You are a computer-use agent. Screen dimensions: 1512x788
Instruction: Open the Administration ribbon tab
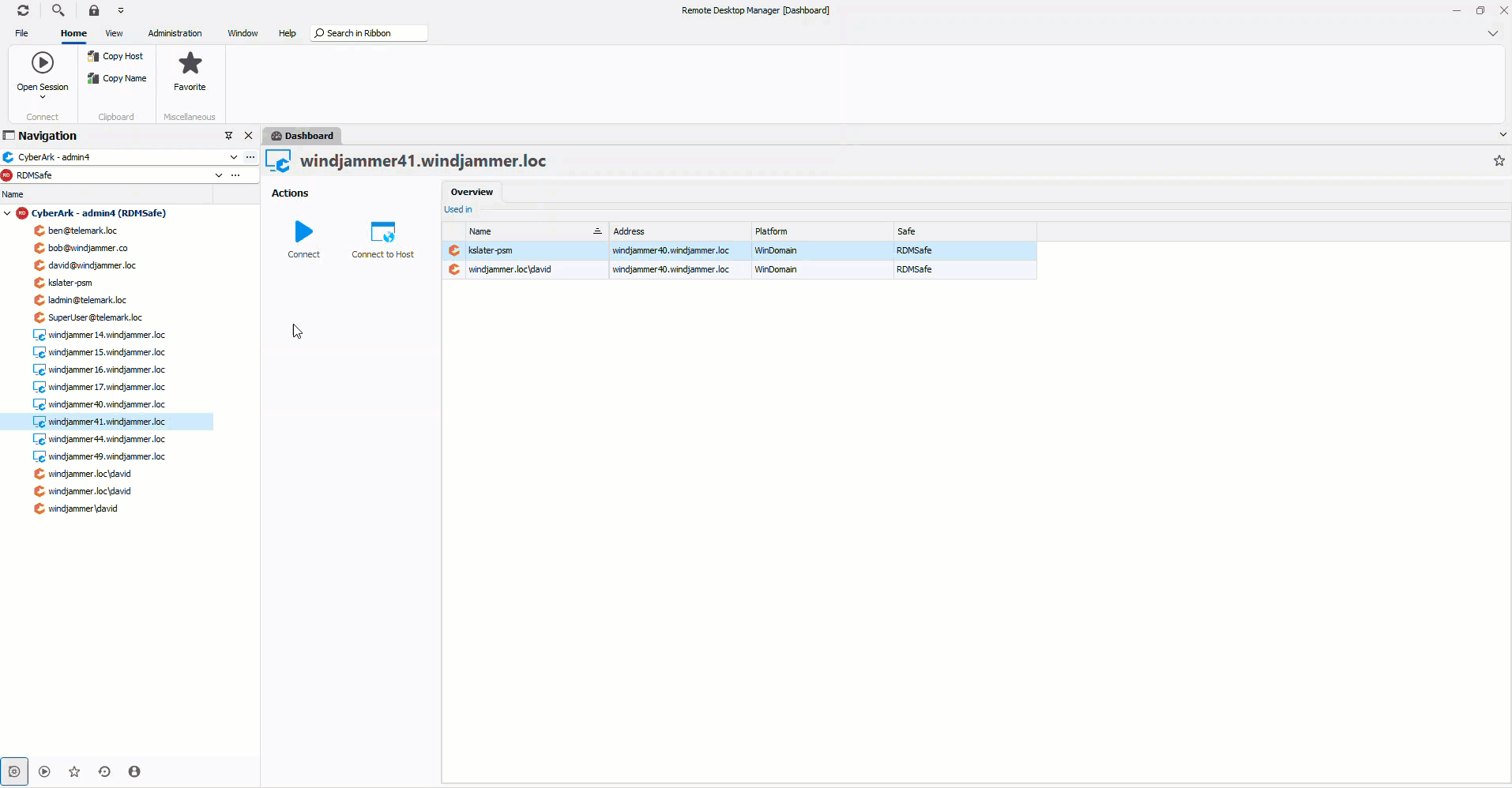175,33
